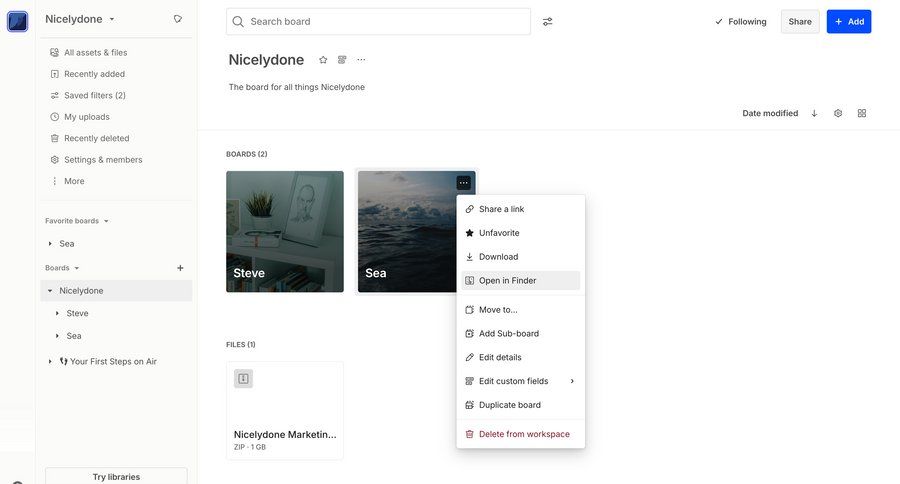Expand the Sea sub-board under Nicelydone
900x484 pixels.
[x=57, y=335]
